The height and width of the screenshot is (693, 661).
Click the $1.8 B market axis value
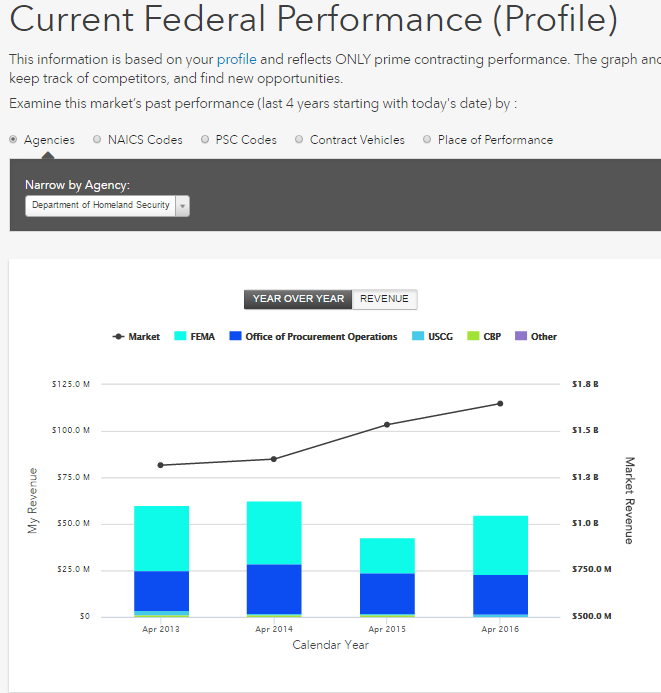(x=585, y=384)
